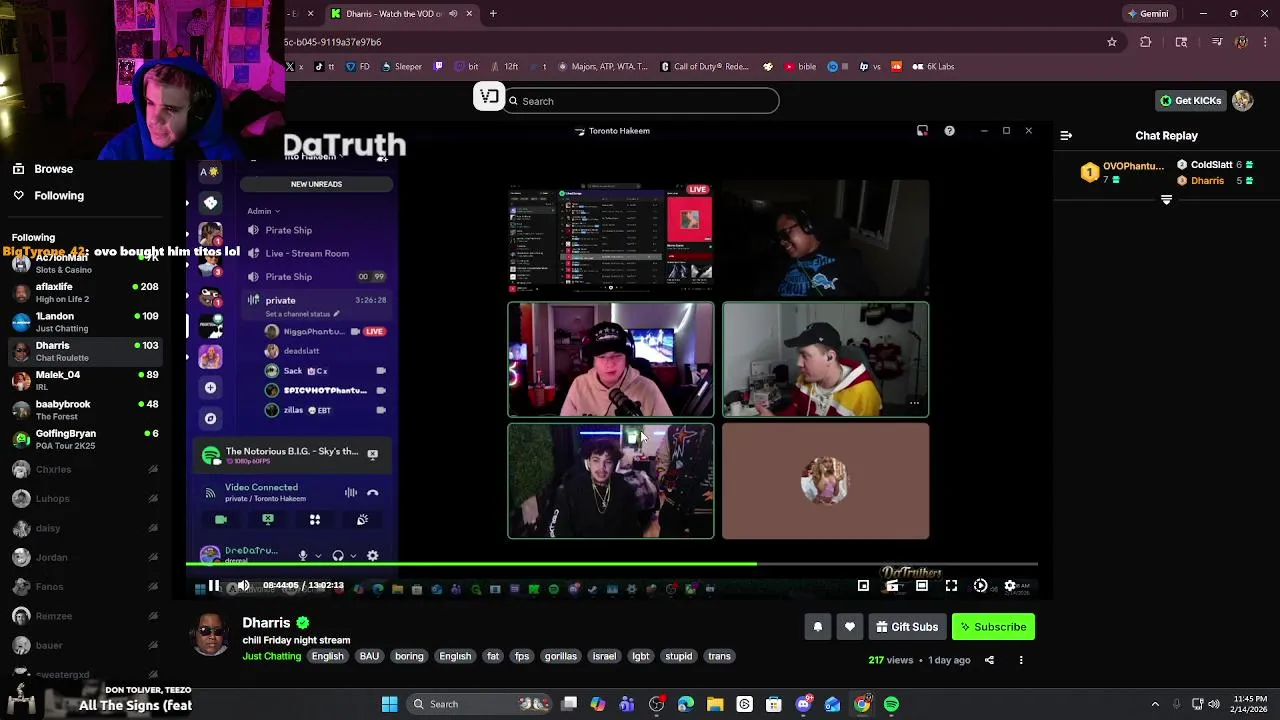Open baabybrook channel in sidebar

coord(85,409)
